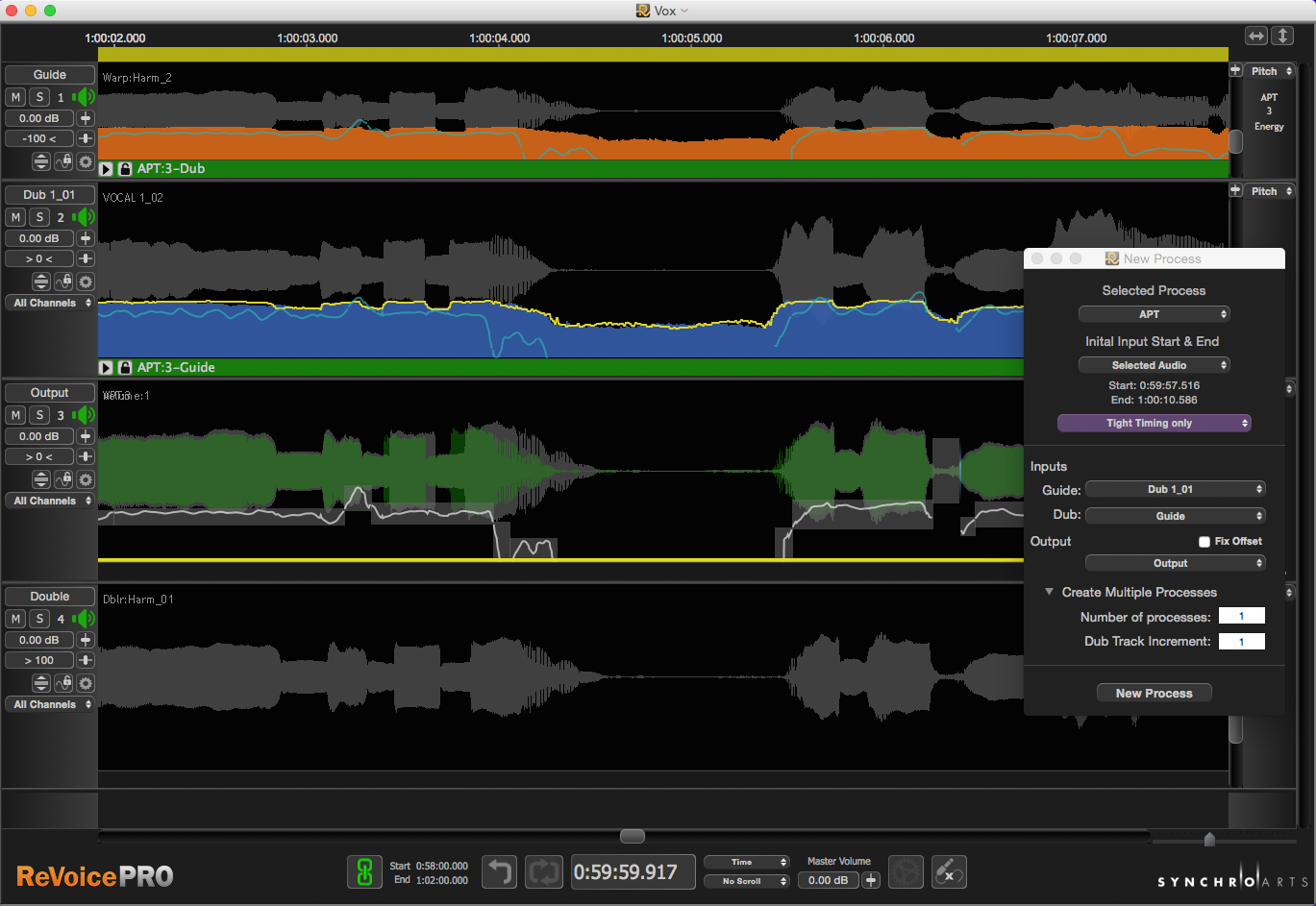Click horizontal zoom arrows icon at top right
Screen dimensions: 1316x906
[x=1255, y=36]
